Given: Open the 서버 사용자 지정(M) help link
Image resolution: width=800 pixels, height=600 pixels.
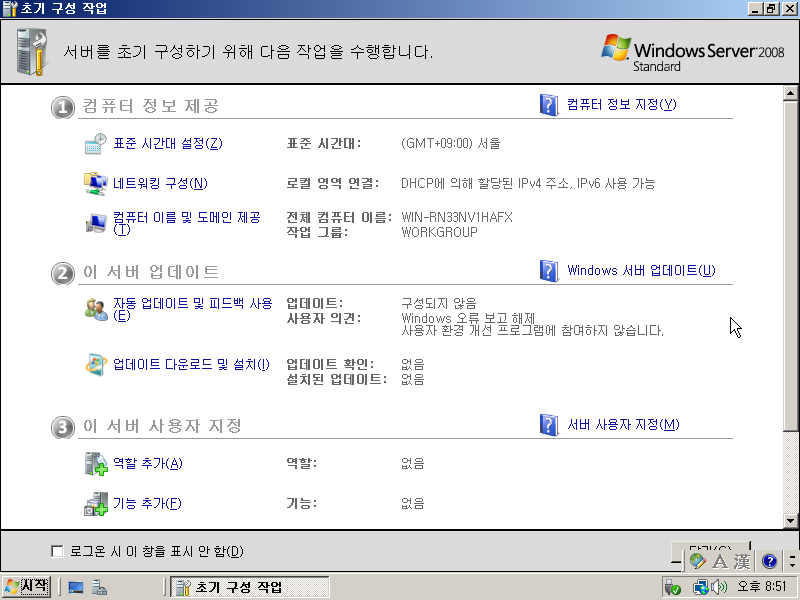Looking at the screenshot, I should coord(623,424).
